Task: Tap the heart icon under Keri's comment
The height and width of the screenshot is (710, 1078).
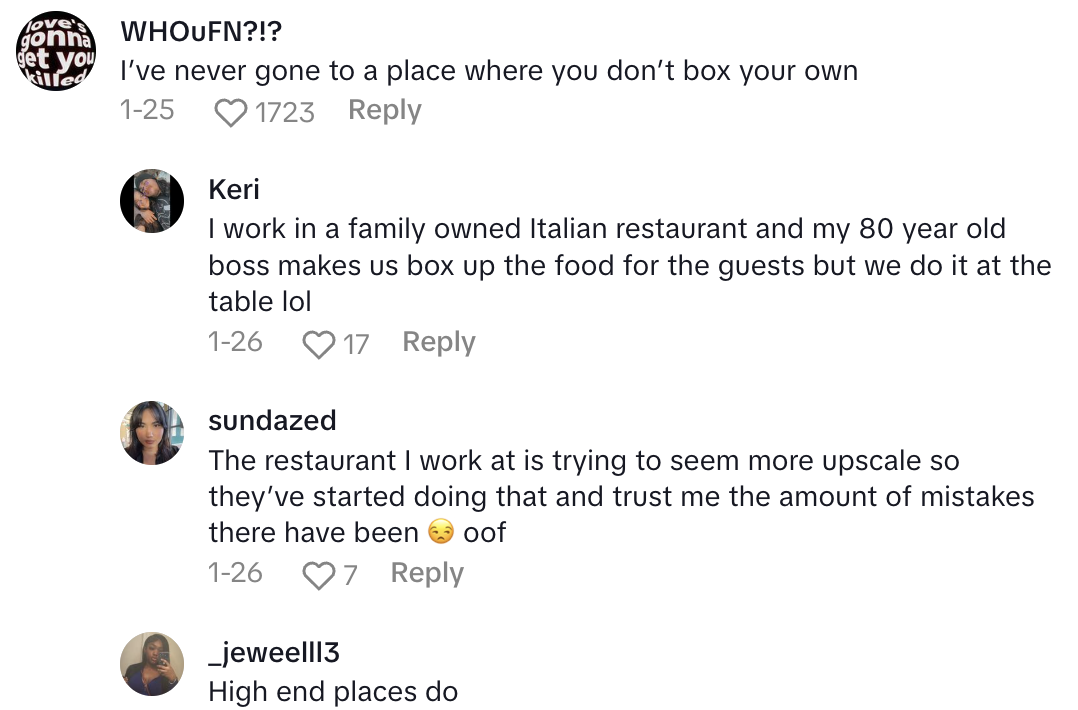Action: [x=319, y=342]
